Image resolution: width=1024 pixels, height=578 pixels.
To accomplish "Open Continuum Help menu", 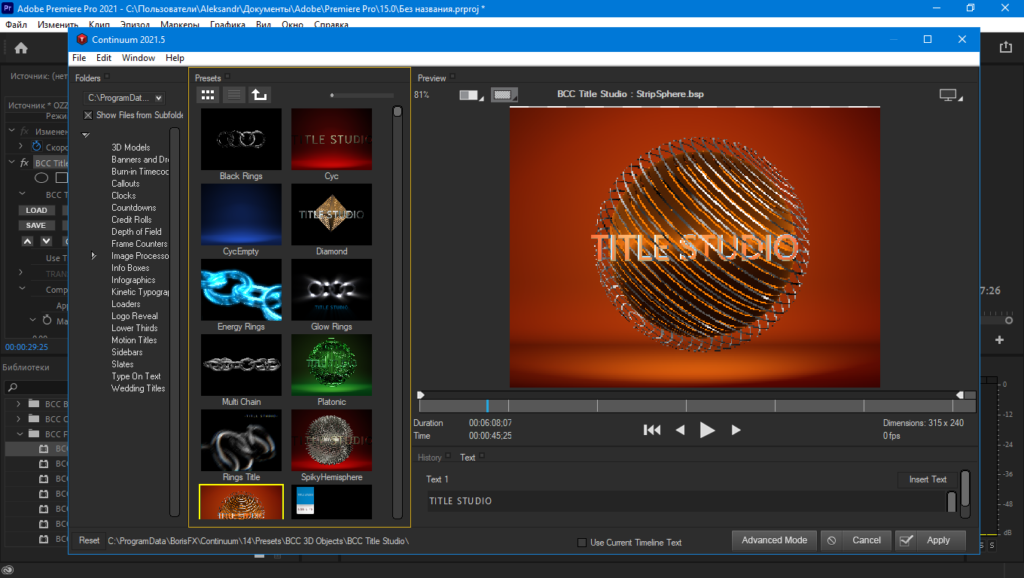I will (174, 57).
